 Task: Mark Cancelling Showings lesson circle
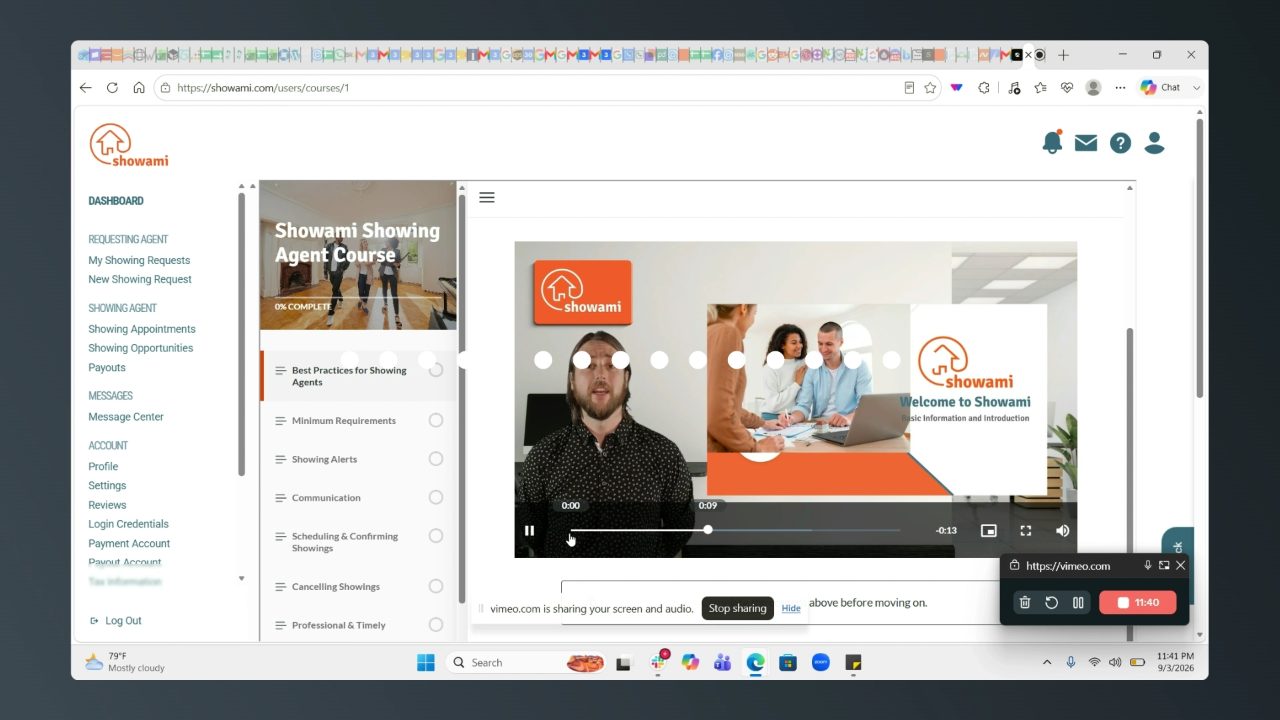click(436, 586)
